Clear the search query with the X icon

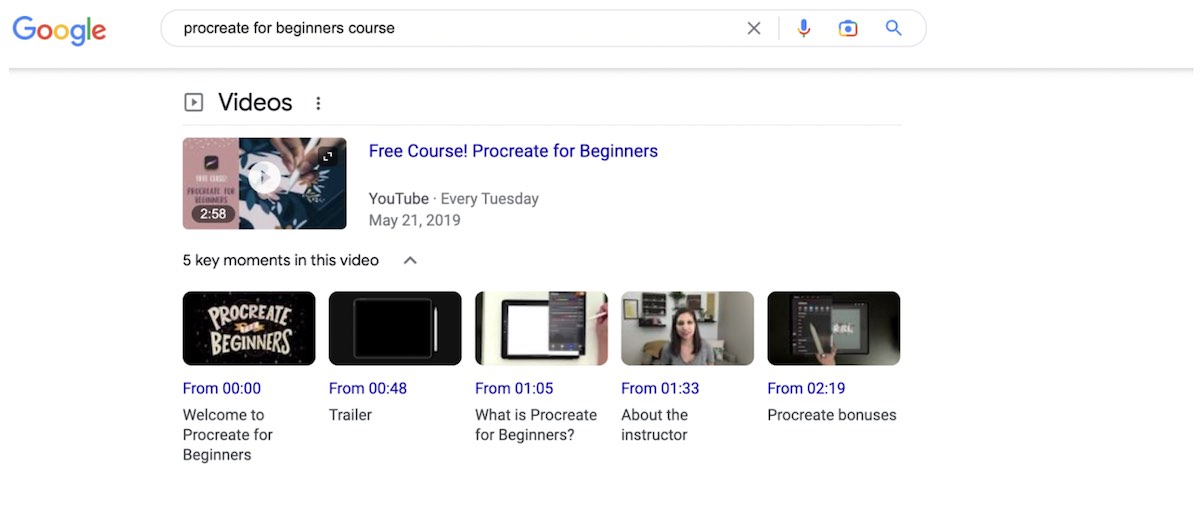coord(754,29)
